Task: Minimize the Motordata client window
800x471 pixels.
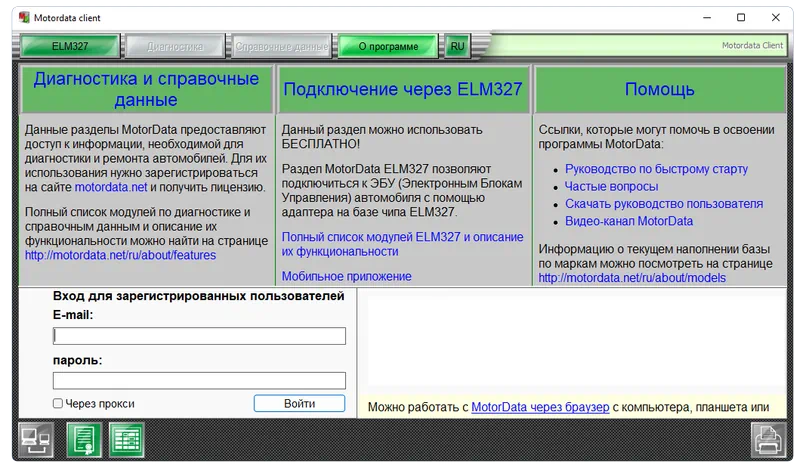Action: (707, 18)
